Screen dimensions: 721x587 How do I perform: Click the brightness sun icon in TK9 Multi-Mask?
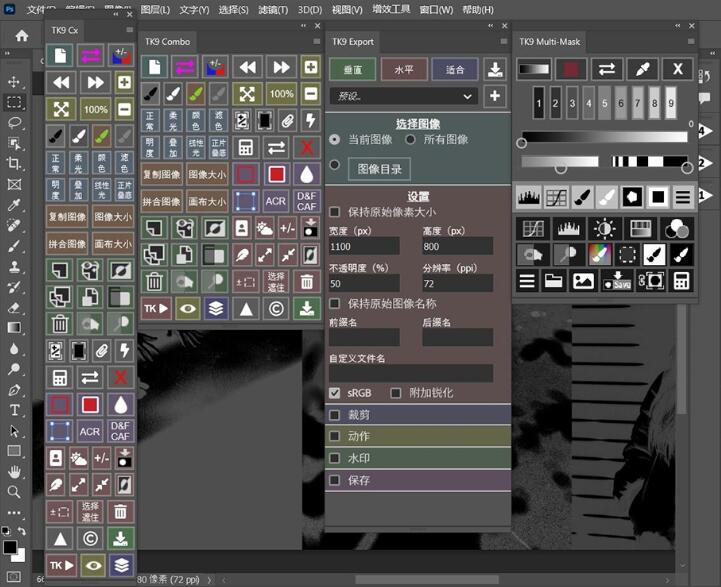coord(604,228)
